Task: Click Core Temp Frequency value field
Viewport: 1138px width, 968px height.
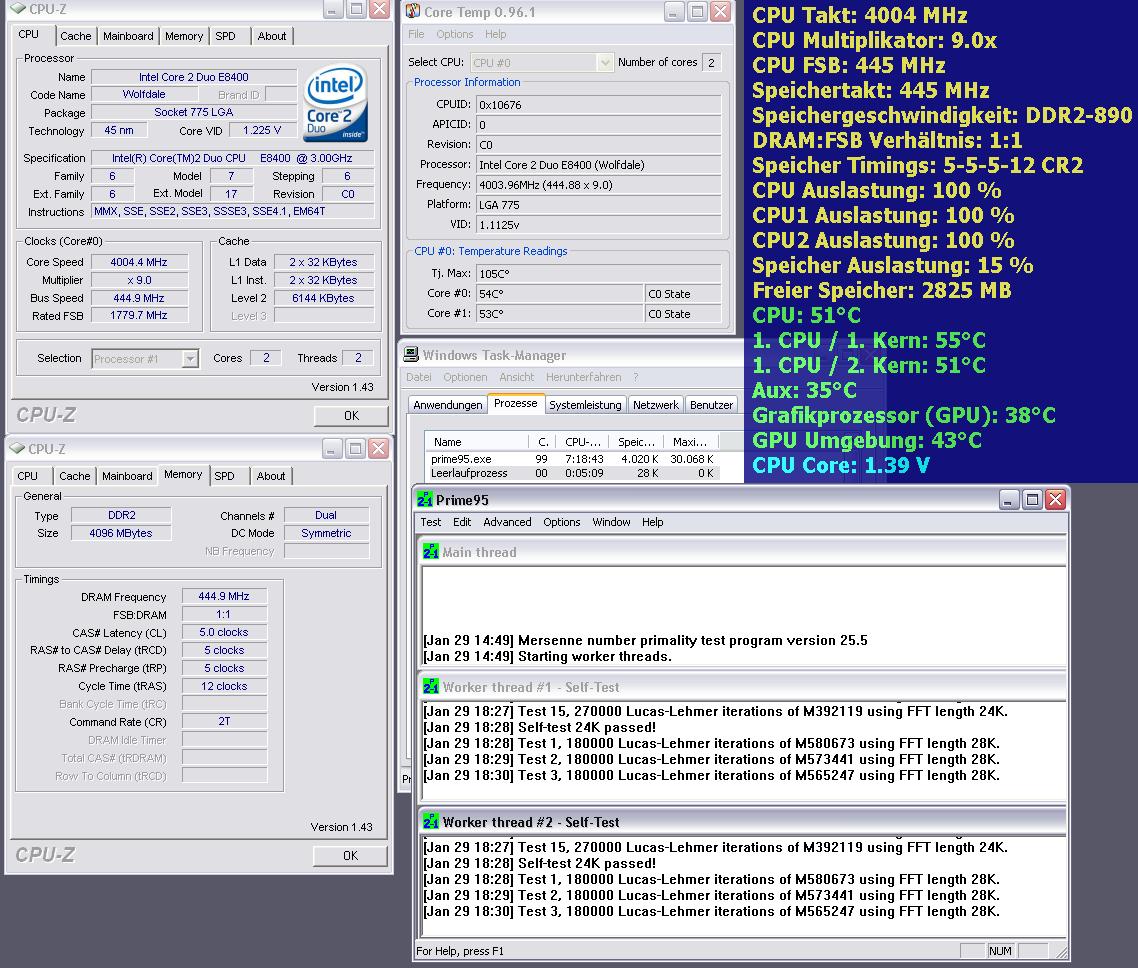Action: [x=598, y=185]
